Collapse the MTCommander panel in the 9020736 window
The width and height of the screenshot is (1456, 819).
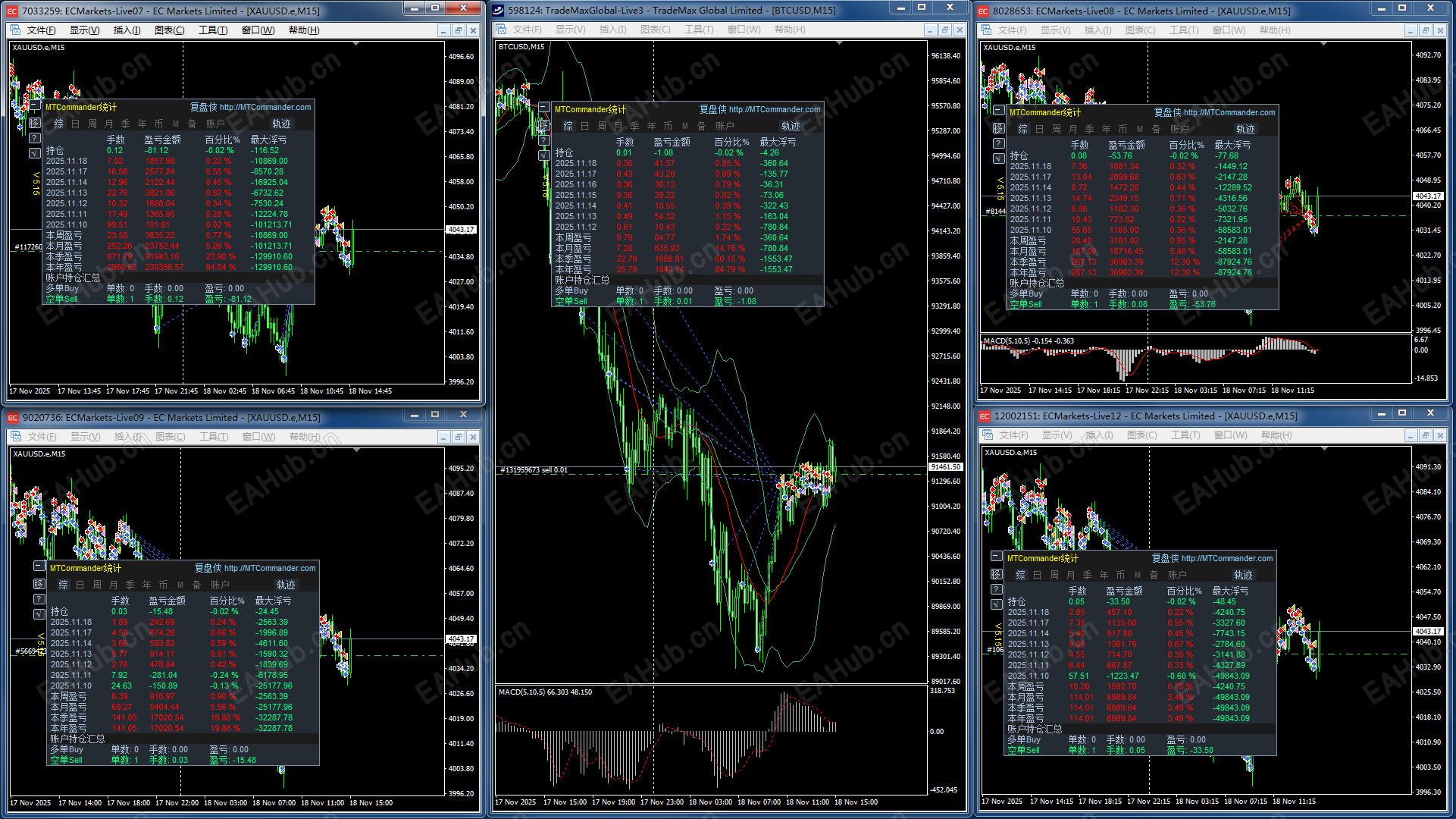(39, 566)
